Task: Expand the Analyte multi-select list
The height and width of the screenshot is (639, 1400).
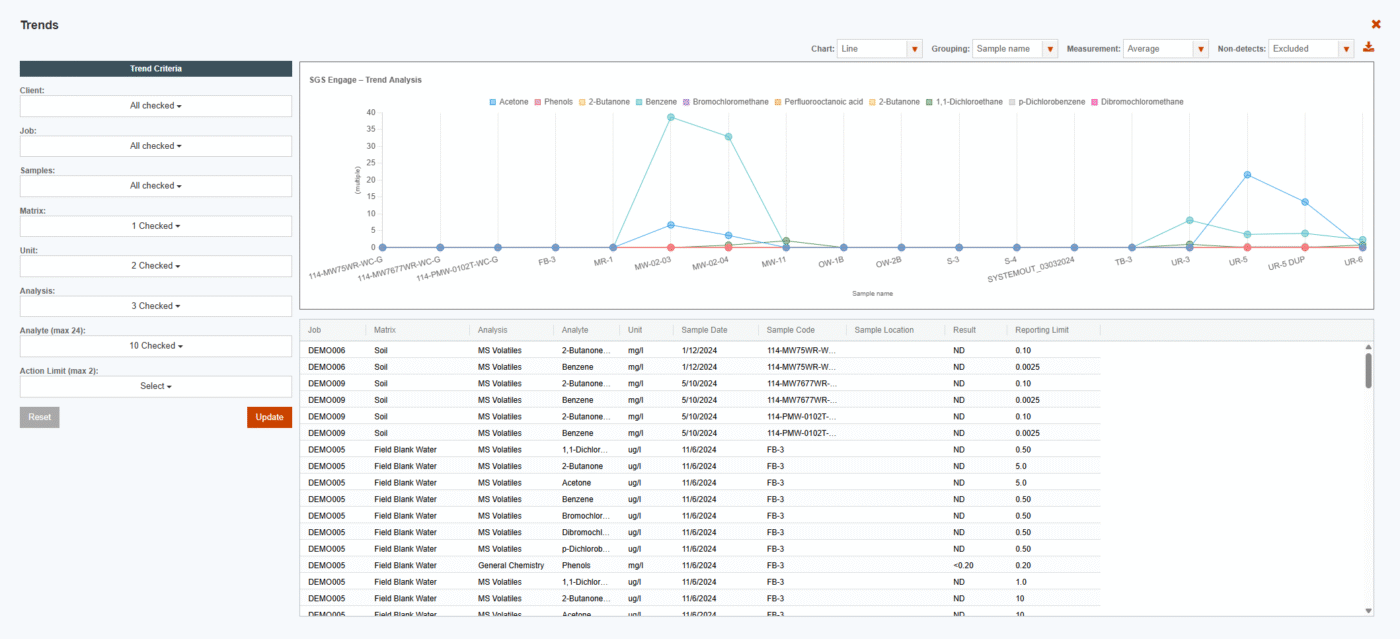Action: click(156, 346)
